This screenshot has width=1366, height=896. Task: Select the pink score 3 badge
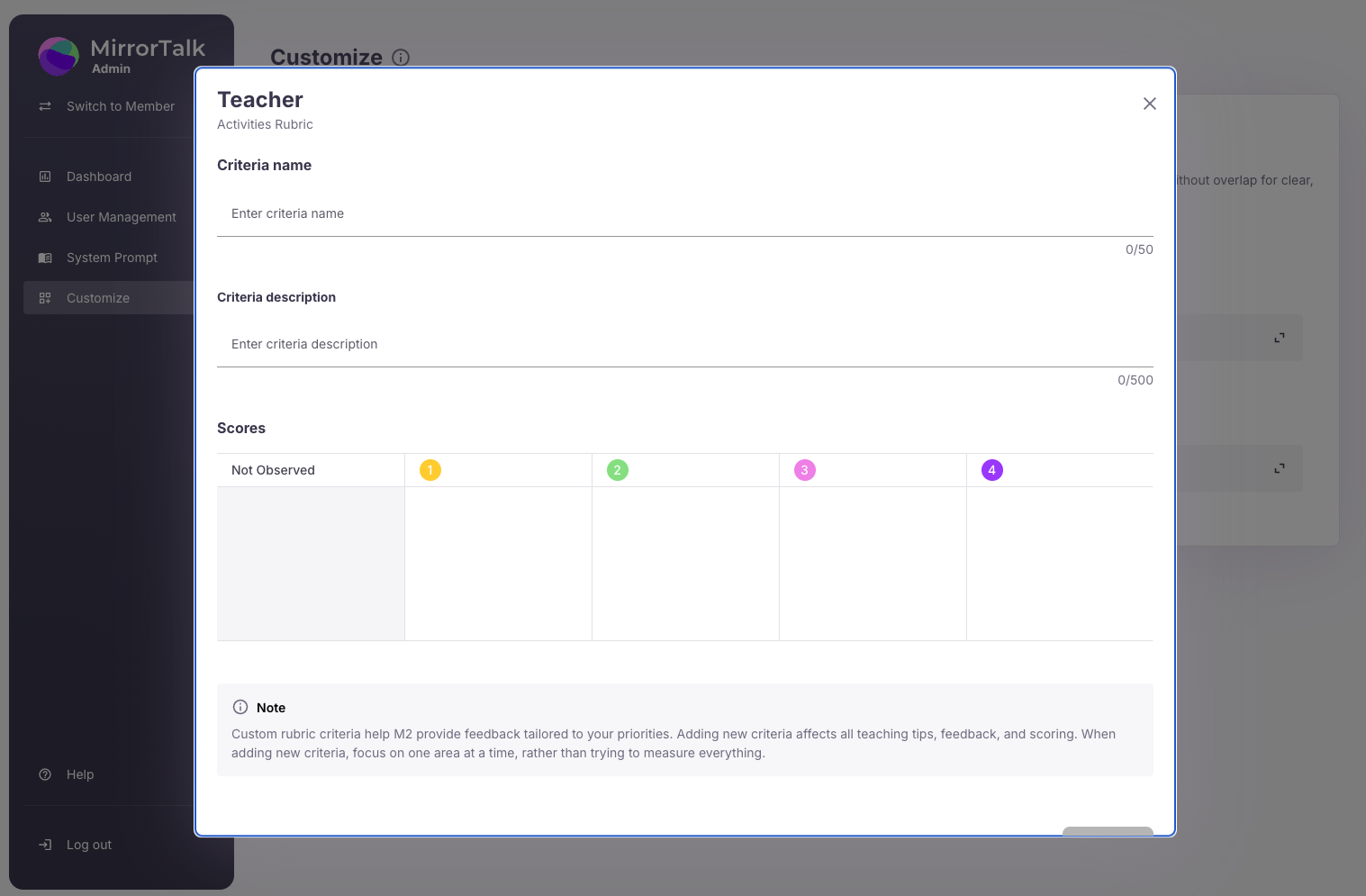[x=805, y=470]
